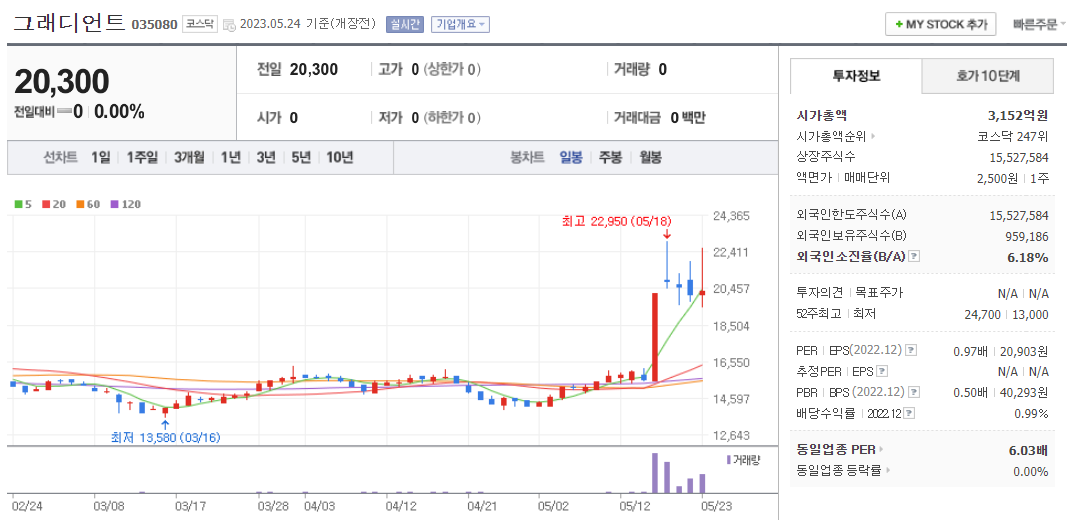This screenshot has height=520, width=1070.
Task: Select 1년 line chart period
Action: pyautogui.click(x=231, y=158)
